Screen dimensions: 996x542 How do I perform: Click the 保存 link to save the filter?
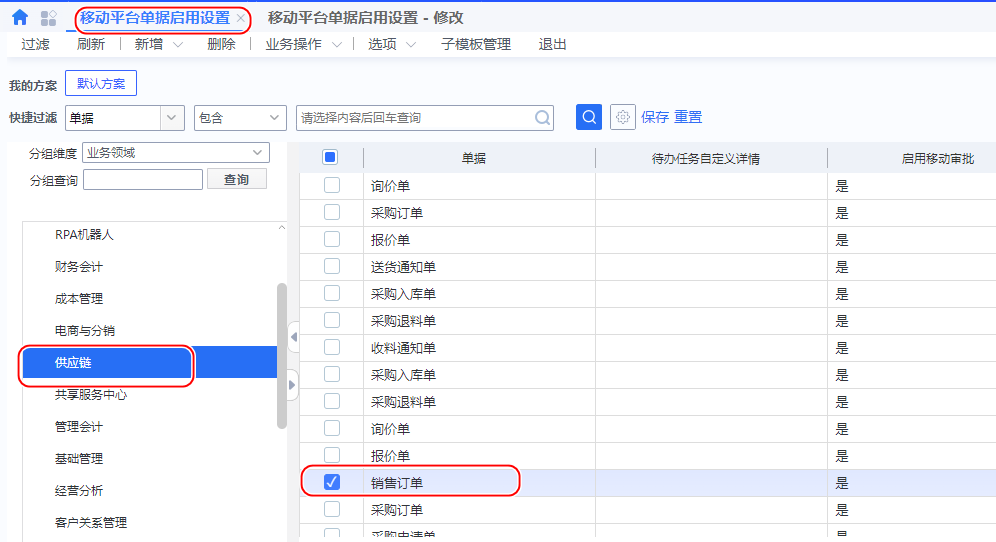coord(655,117)
